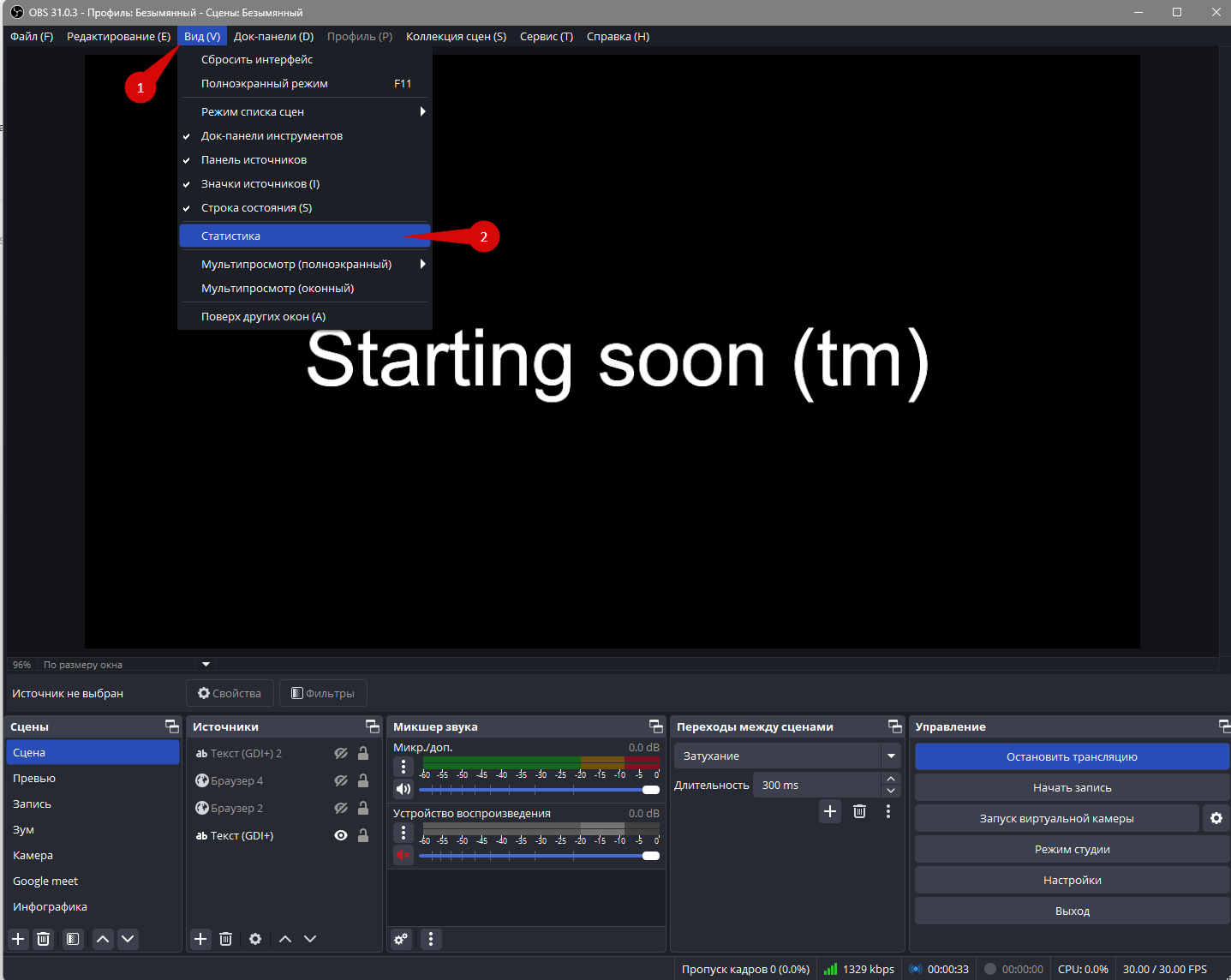
Task: Add a new scene with the plus icon in Сцены
Action: [x=18, y=939]
